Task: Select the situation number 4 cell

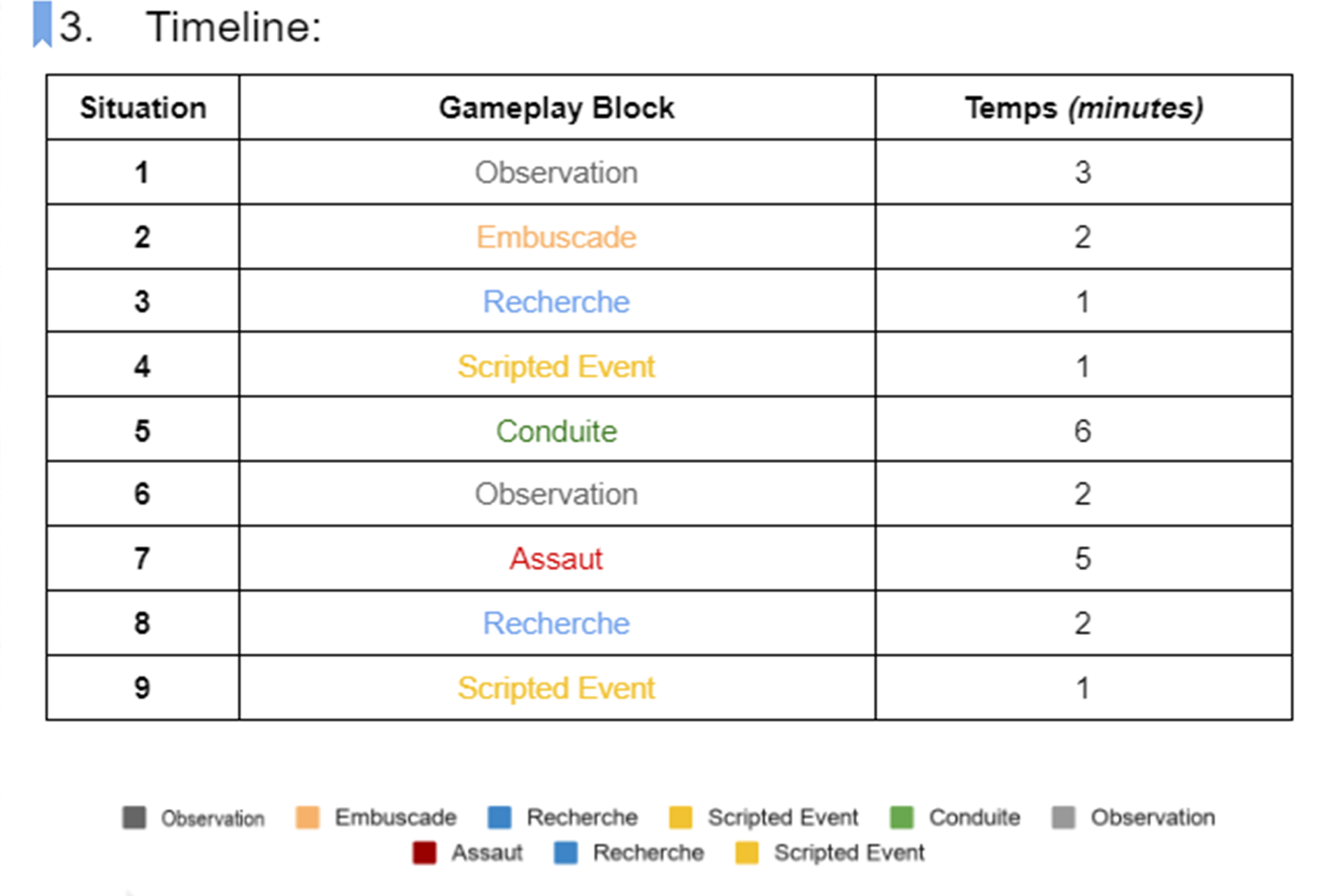Action: tap(143, 367)
